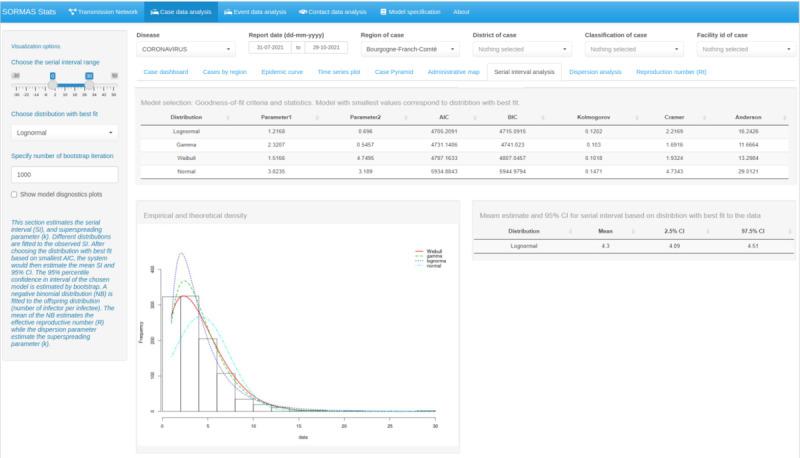Expand the Classification of case dropdown
Image resolution: width=800 pixels, height=458 pixels.
[x=635, y=48]
